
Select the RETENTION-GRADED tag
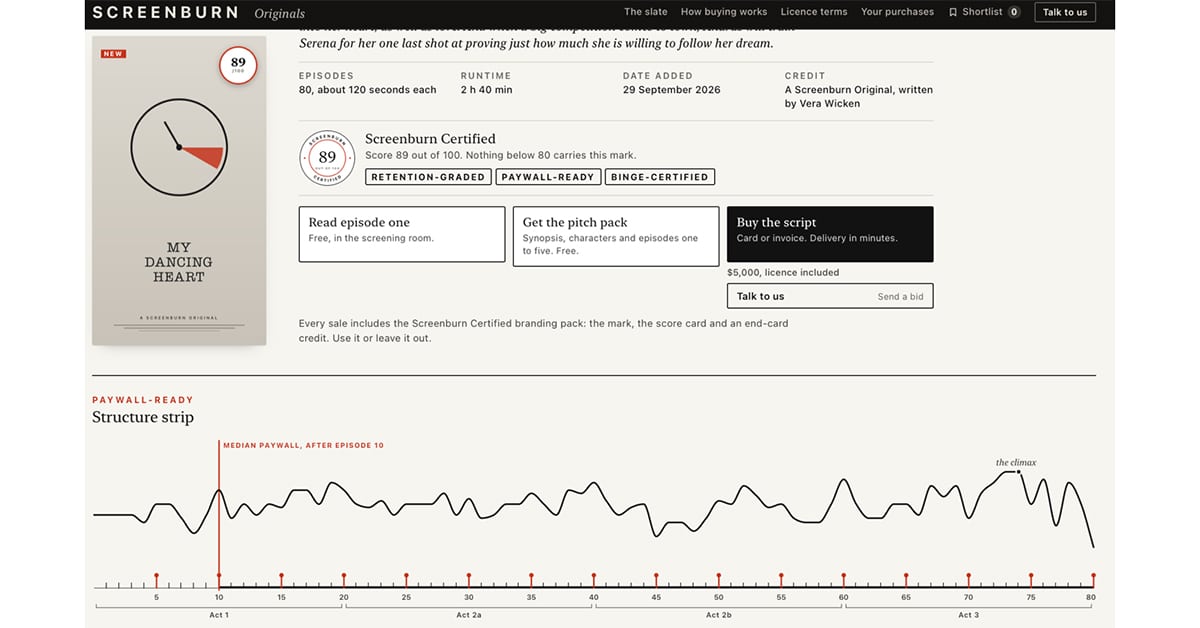(x=428, y=177)
